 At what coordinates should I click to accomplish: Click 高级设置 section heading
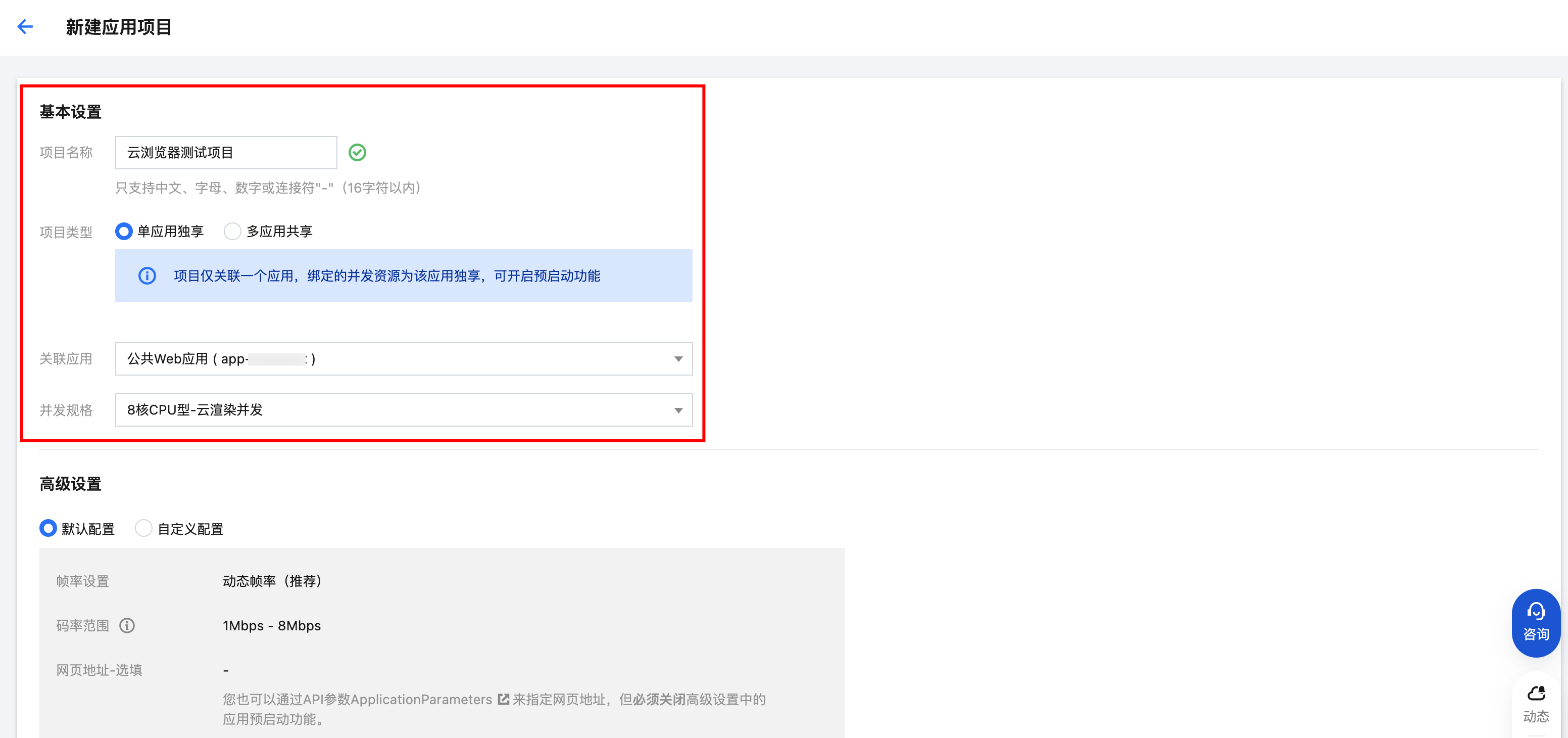click(x=71, y=484)
